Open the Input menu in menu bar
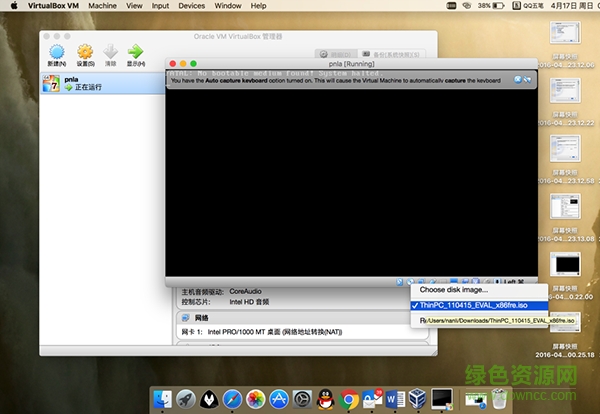This screenshot has height=414, width=600. click(x=160, y=6)
